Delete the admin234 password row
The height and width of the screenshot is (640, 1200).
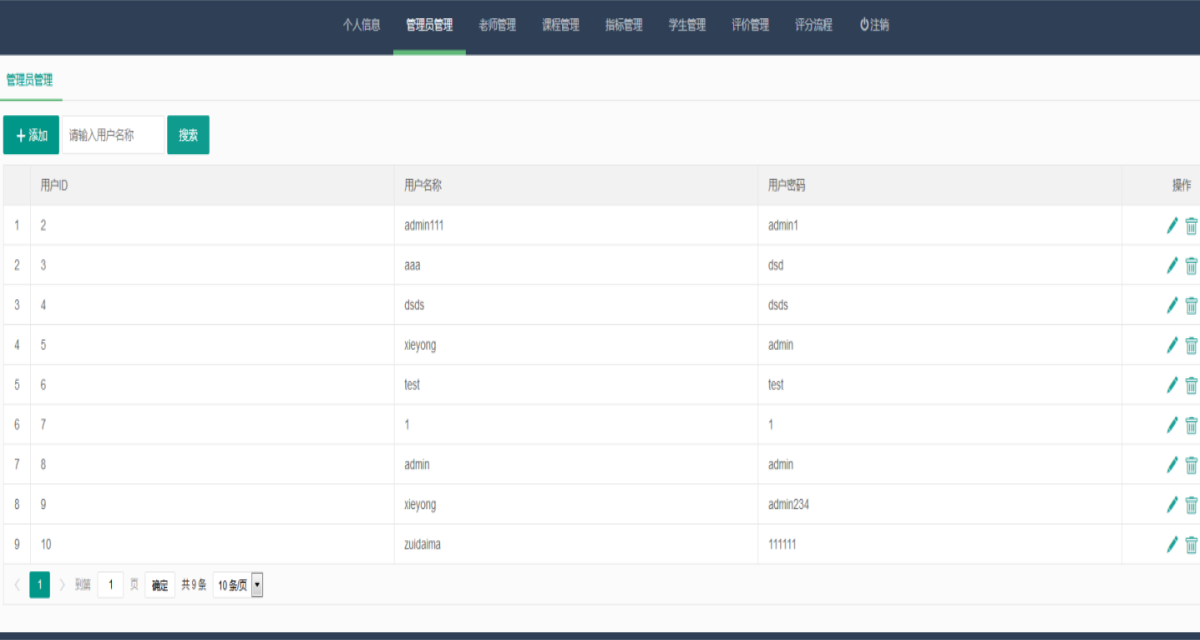[x=1191, y=505]
